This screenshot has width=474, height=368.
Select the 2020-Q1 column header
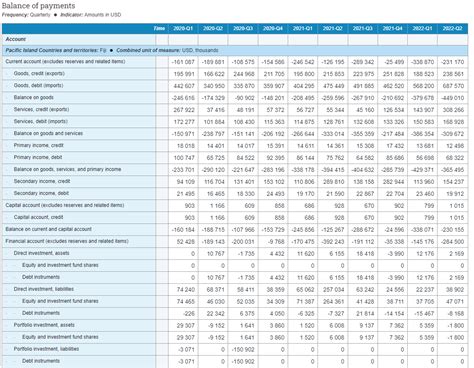[x=183, y=29]
